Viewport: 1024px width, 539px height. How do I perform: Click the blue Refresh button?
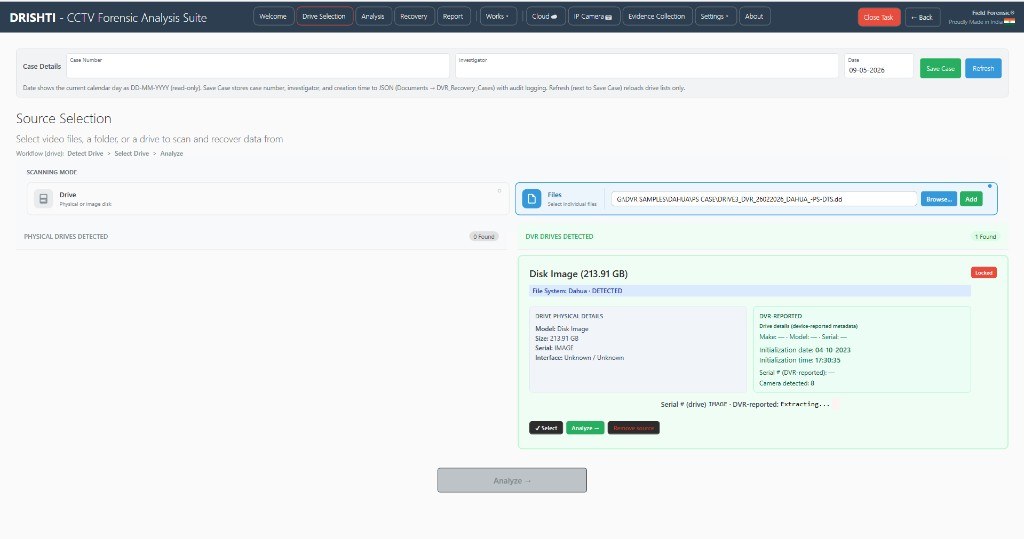[x=983, y=68]
